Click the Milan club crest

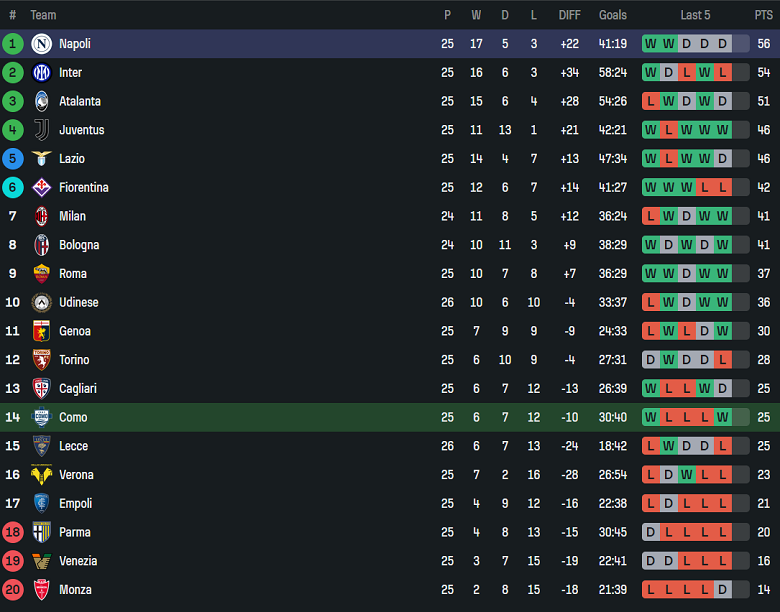tap(41, 216)
